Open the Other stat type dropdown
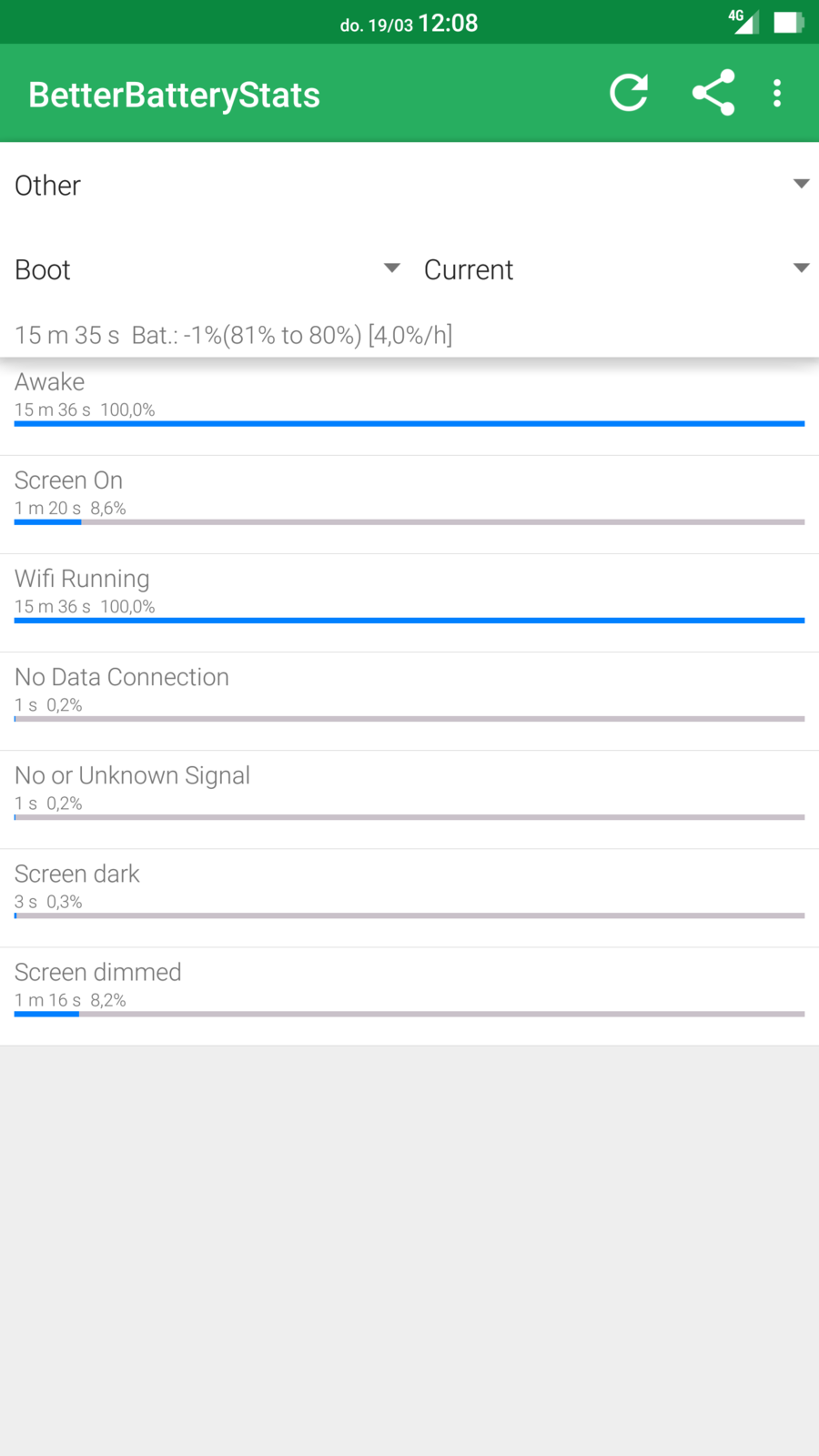819x1456 pixels. click(409, 186)
